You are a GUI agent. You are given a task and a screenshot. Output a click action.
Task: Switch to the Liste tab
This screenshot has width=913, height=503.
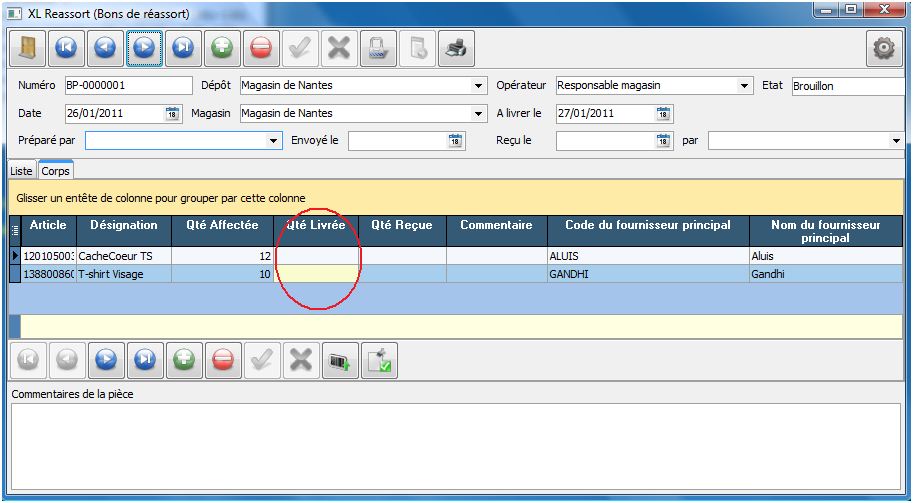coord(21,171)
